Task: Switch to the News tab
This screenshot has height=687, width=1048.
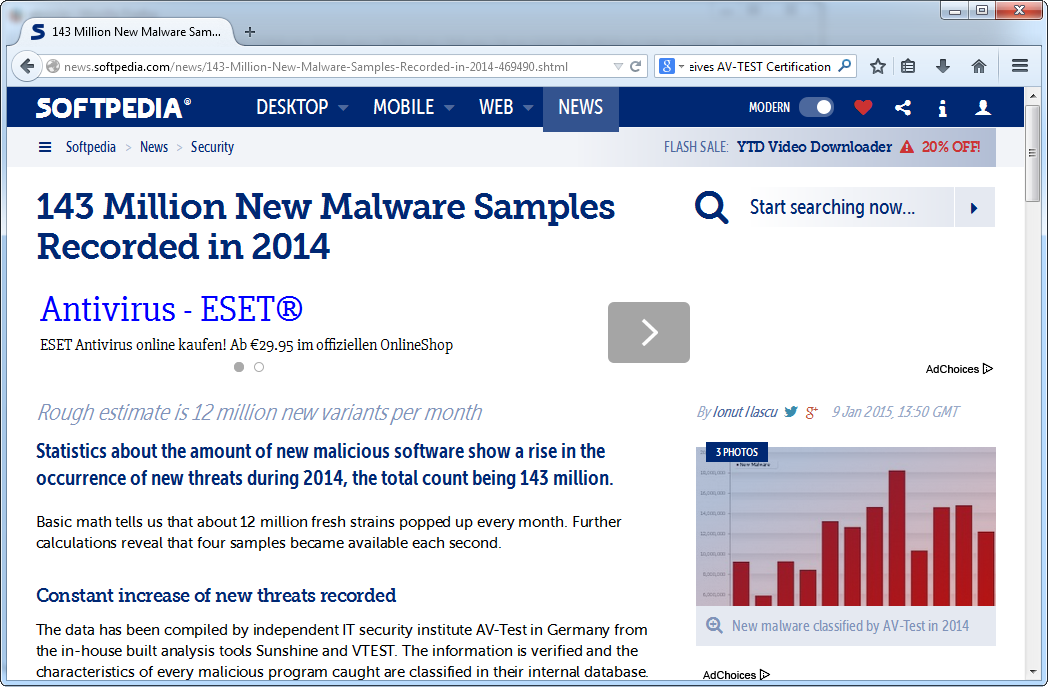Action: (x=580, y=108)
